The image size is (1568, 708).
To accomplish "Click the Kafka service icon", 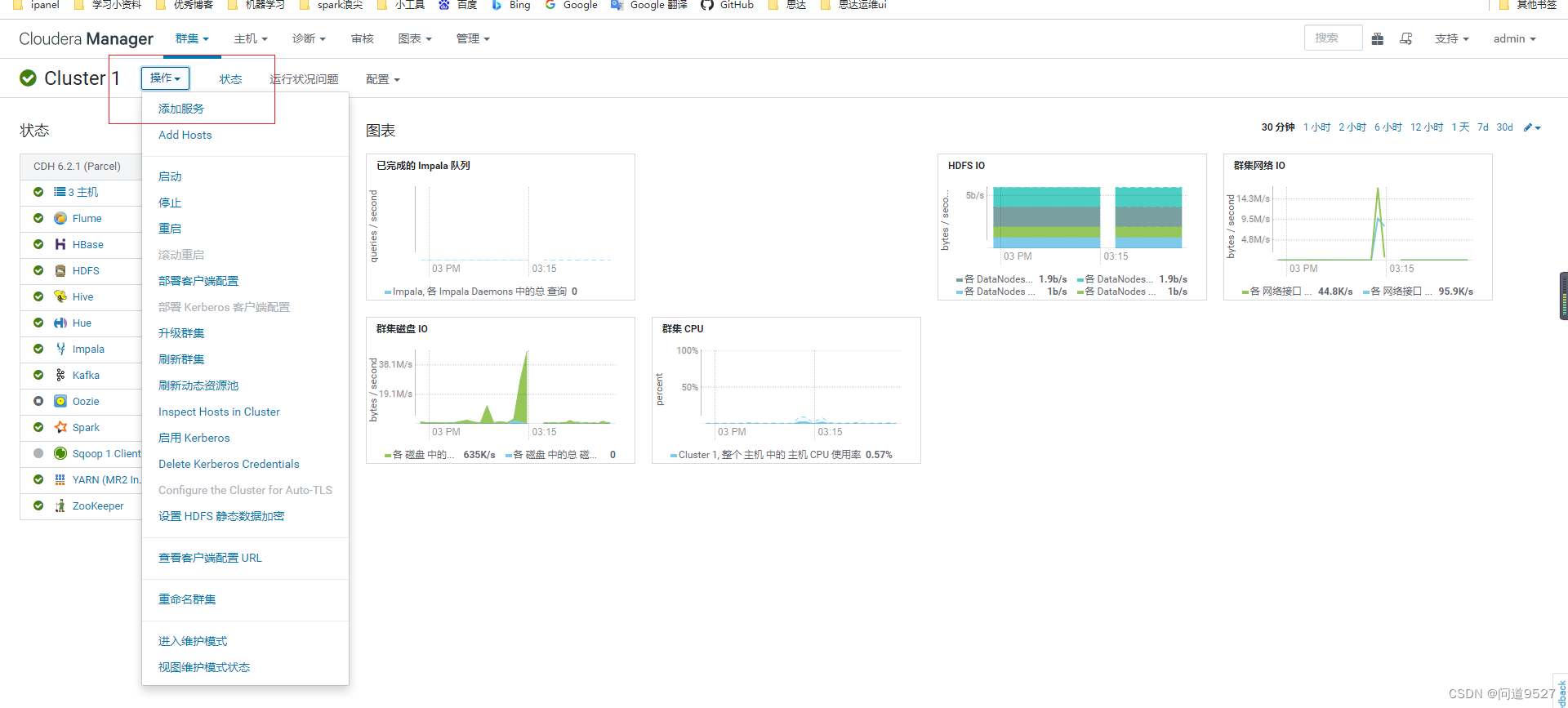I will click(x=60, y=375).
